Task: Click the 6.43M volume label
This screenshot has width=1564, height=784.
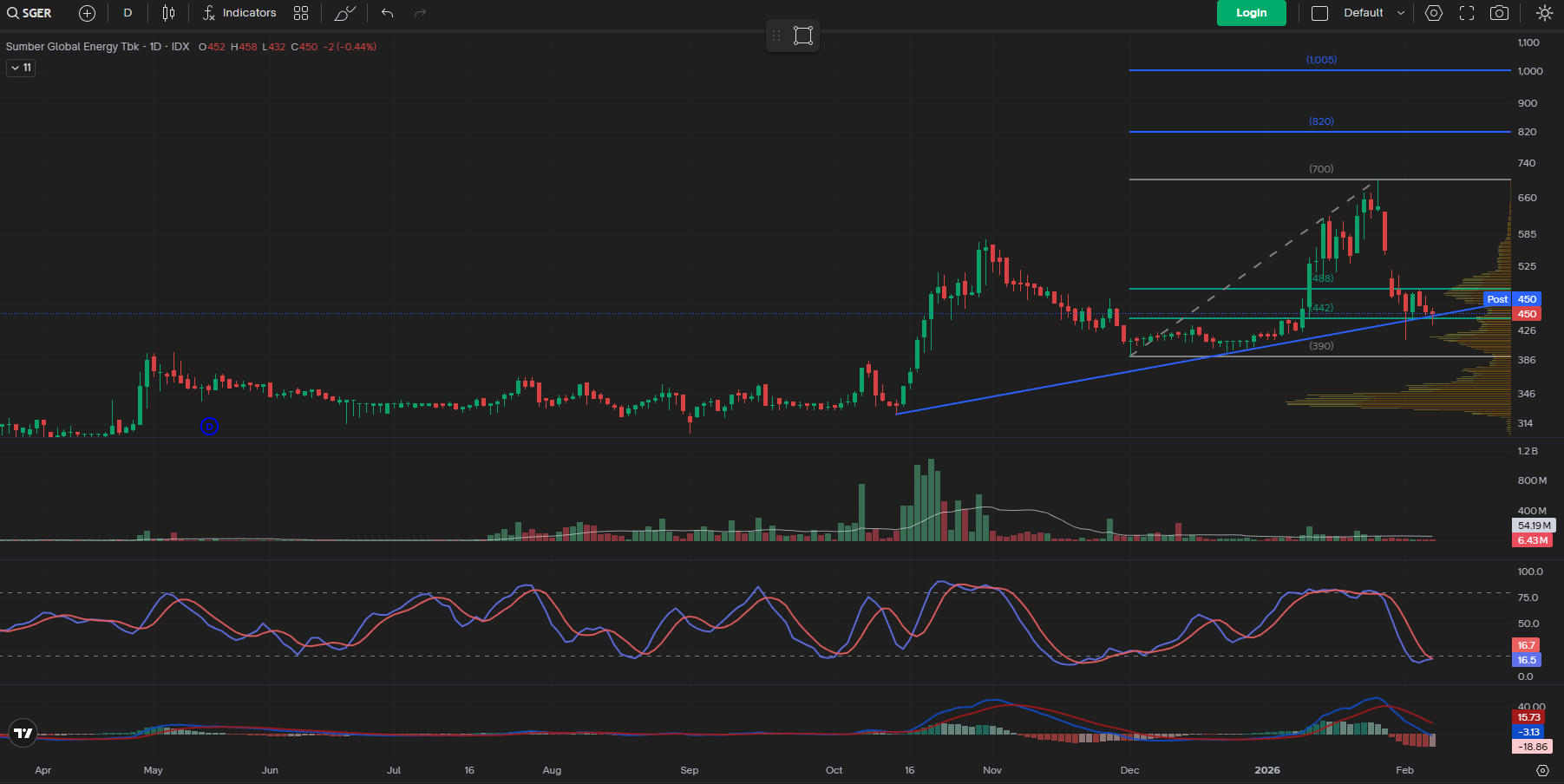Action: [x=1532, y=540]
